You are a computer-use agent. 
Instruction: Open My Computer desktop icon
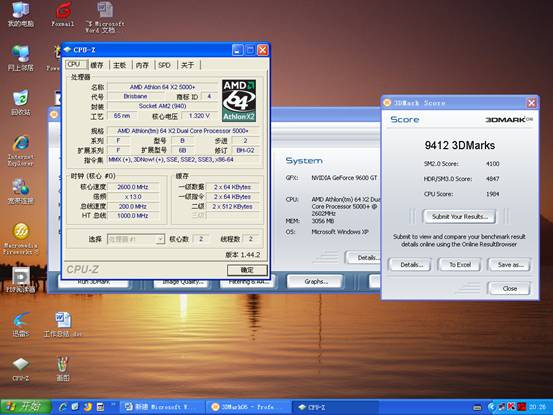pos(21,14)
